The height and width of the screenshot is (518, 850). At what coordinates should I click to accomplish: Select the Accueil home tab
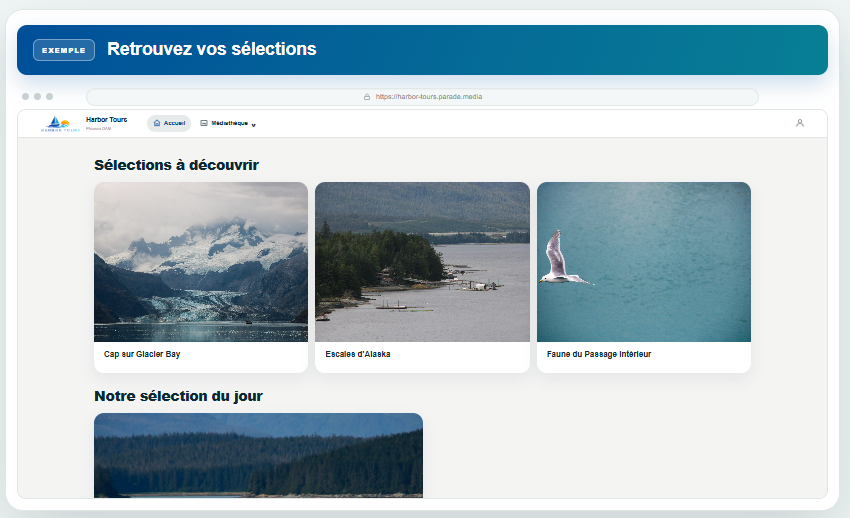click(x=169, y=123)
